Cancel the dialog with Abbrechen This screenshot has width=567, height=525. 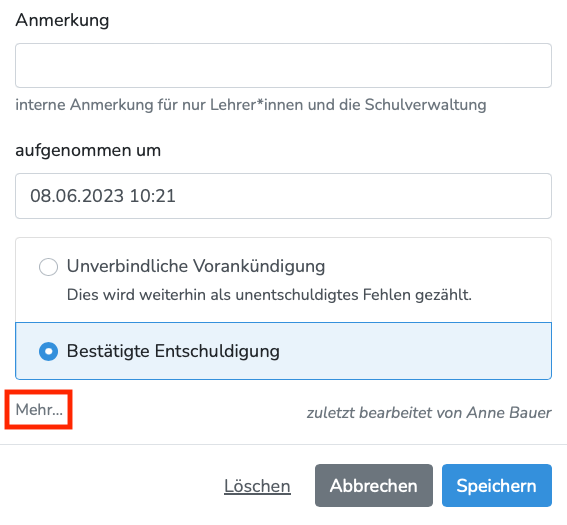click(x=374, y=486)
